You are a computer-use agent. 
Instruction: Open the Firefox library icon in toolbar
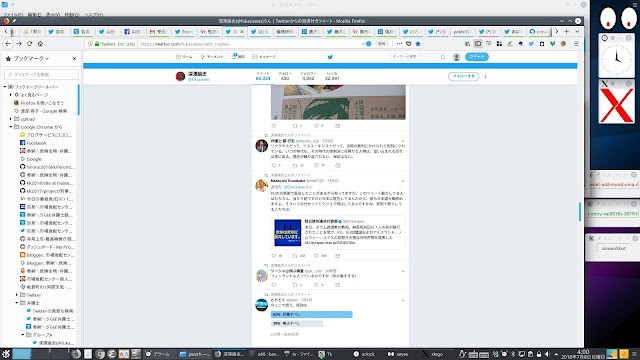pyautogui.click(x=467, y=44)
